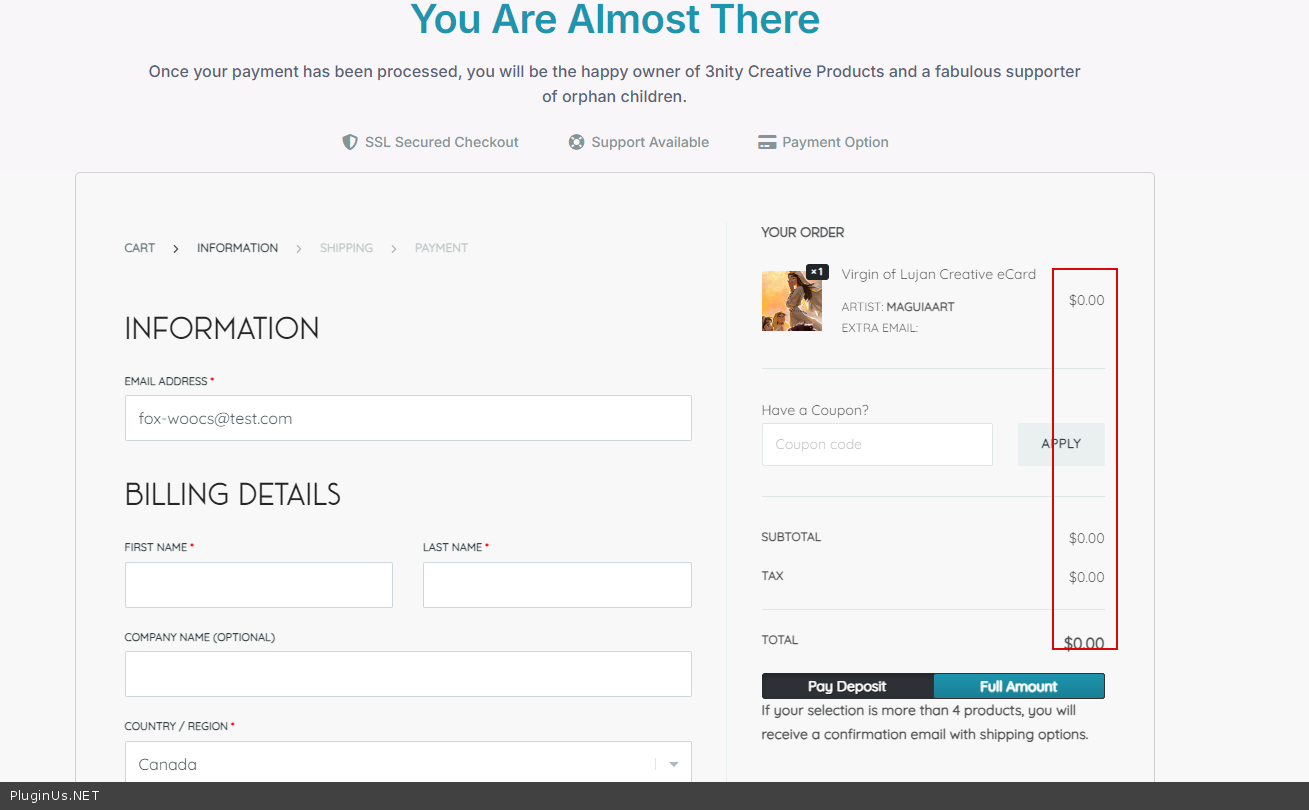Image resolution: width=1309 pixels, height=810 pixels.
Task: Click the dropdown arrow in Country / Region field
Action: click(673, 764)
